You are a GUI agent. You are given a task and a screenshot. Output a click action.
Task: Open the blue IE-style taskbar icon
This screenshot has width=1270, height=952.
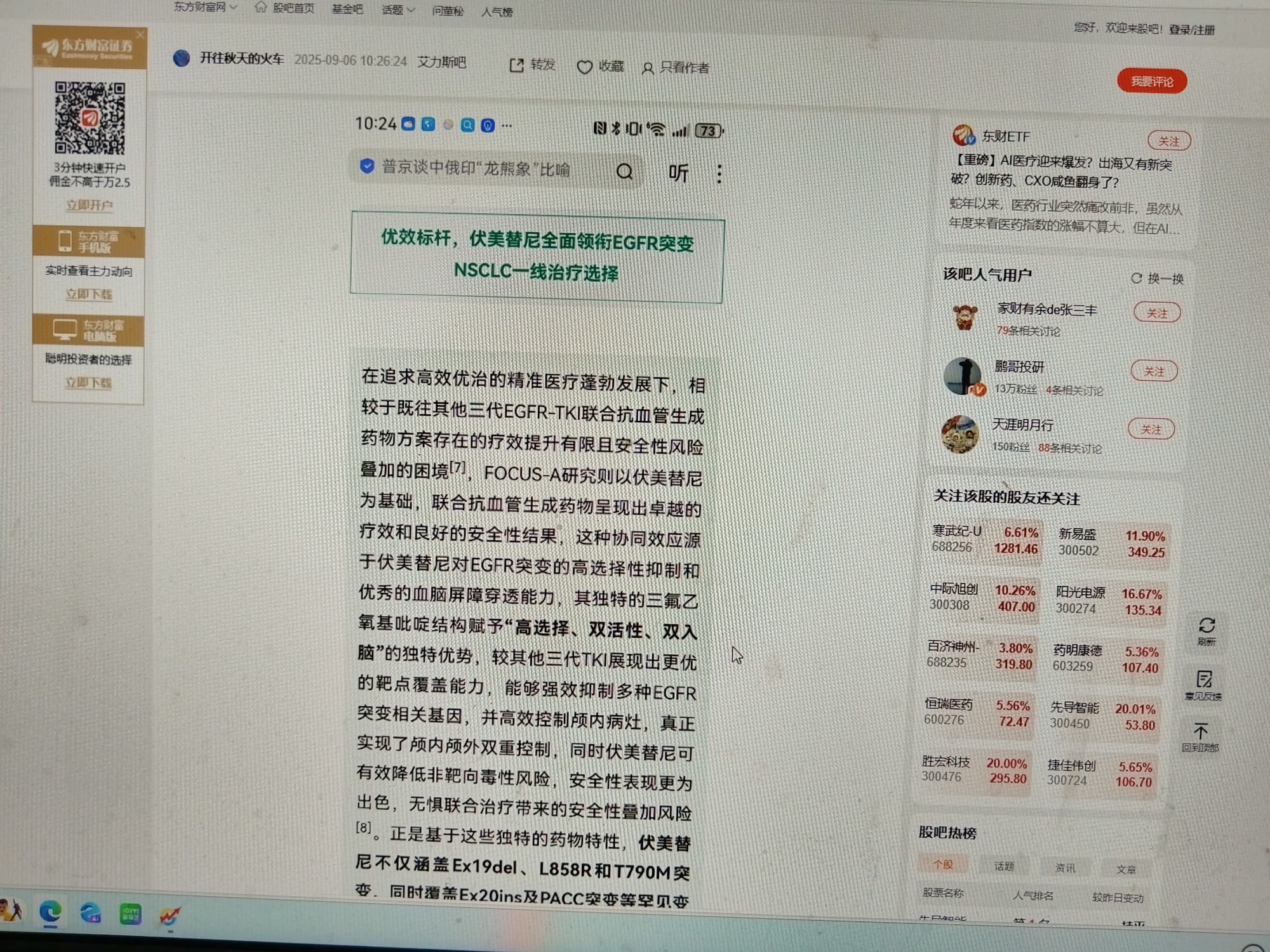(90, 913)
